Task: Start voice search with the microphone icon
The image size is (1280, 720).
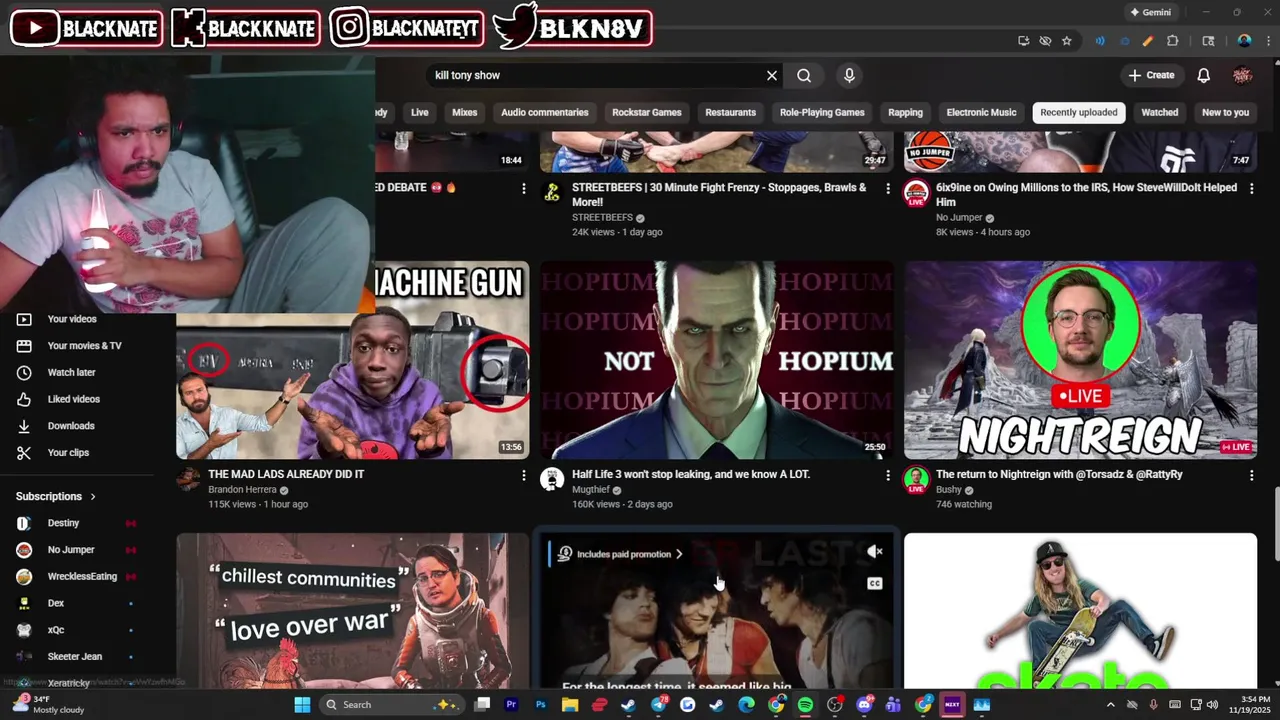Action: (x=849, y=75)
